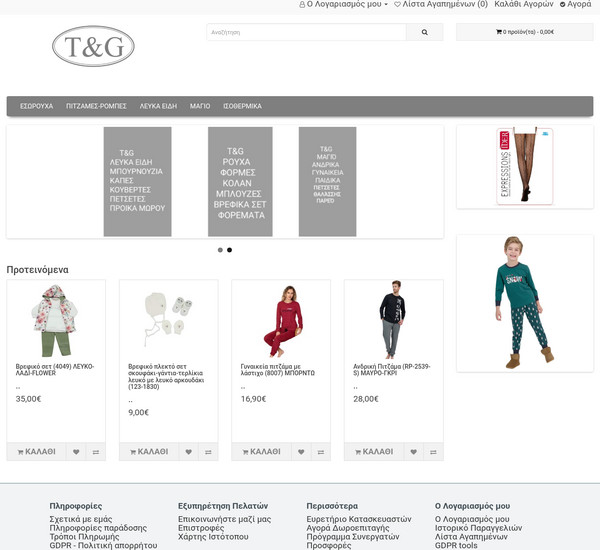
Task: Open Τρόποι Πληρωμής footer link
Action: point(84,537)
